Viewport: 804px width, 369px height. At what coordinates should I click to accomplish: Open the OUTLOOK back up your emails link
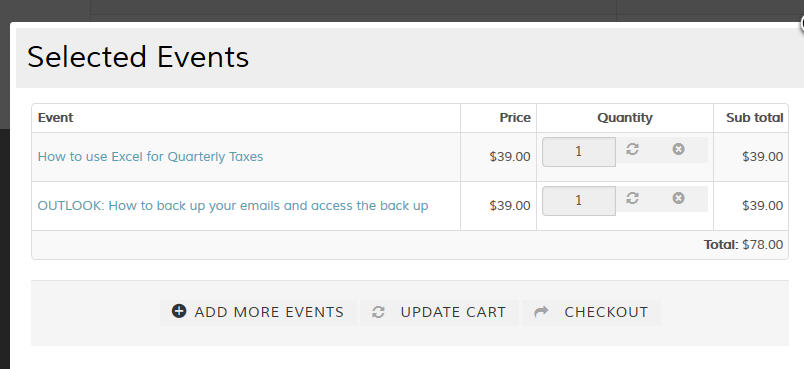click(x=233, y=206)
